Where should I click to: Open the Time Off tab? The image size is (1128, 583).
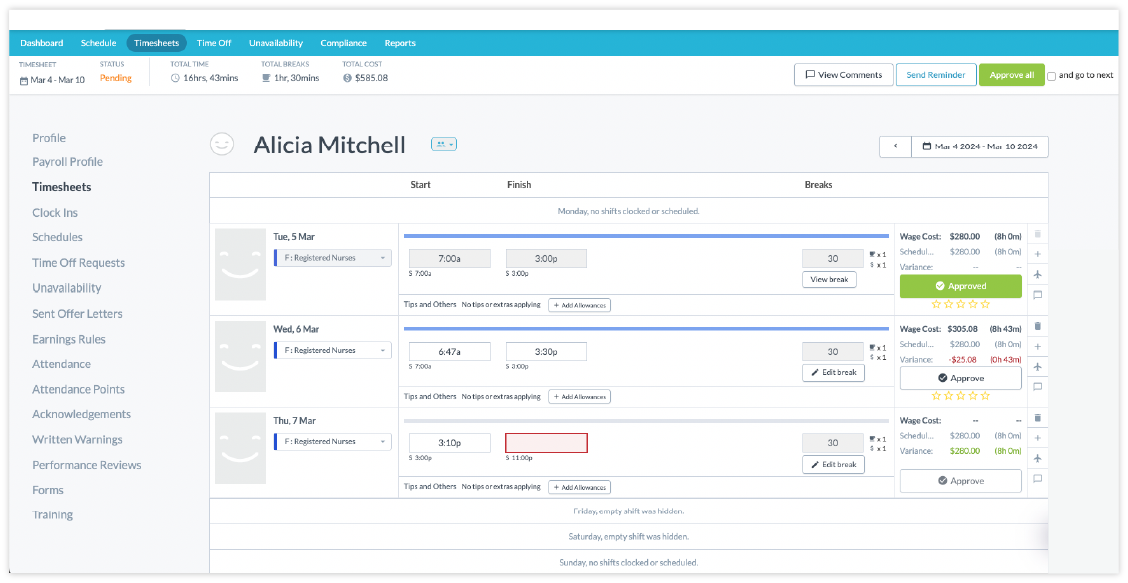click(x=214, y=43)
